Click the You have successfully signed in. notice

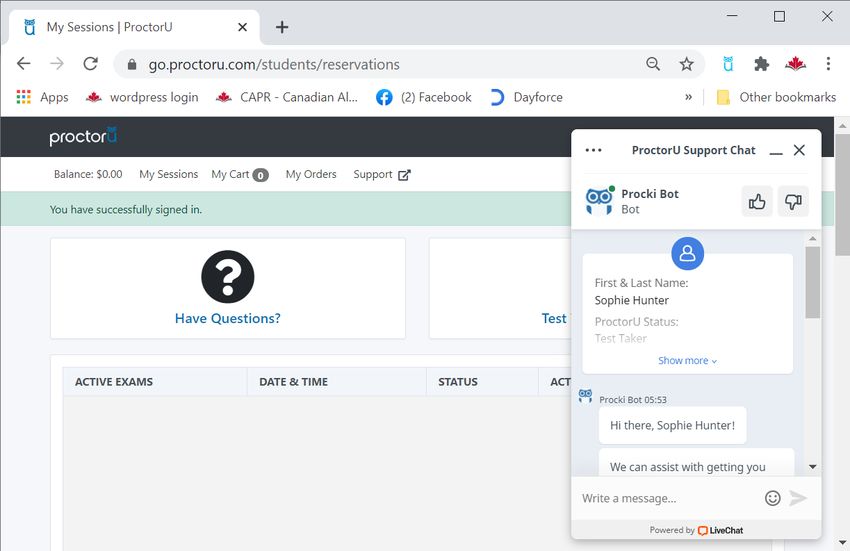(126, 209)
